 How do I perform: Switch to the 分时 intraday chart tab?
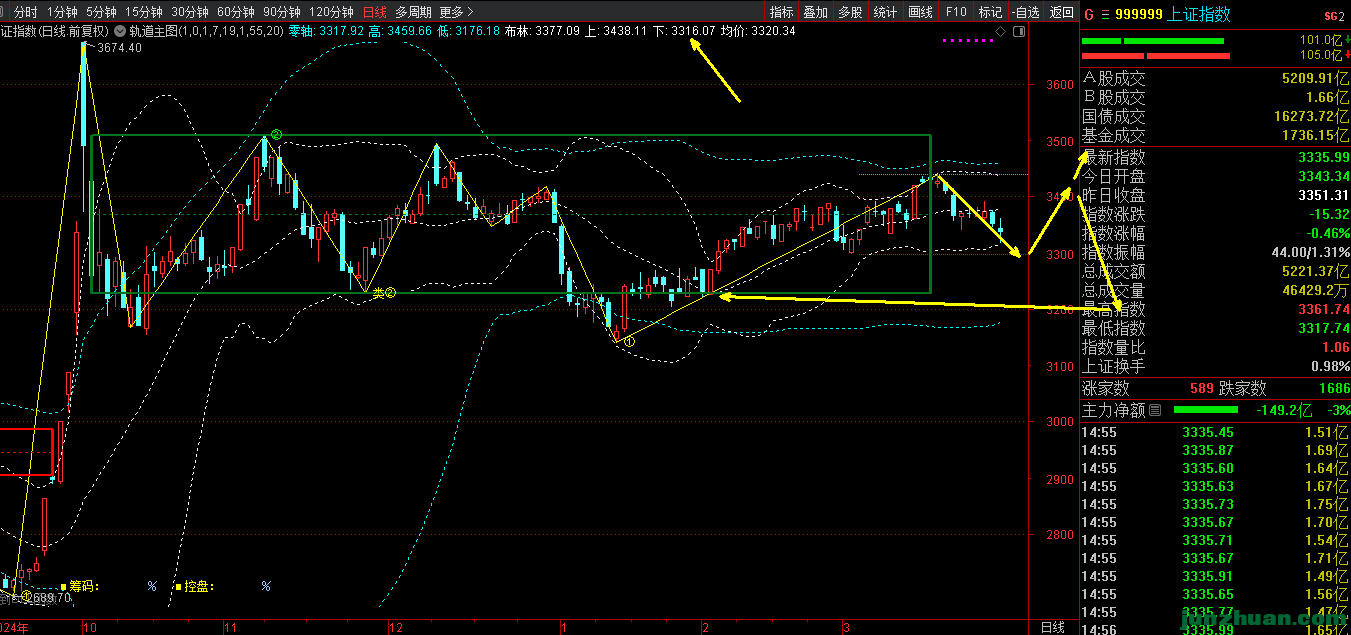(x=25, y=12)
